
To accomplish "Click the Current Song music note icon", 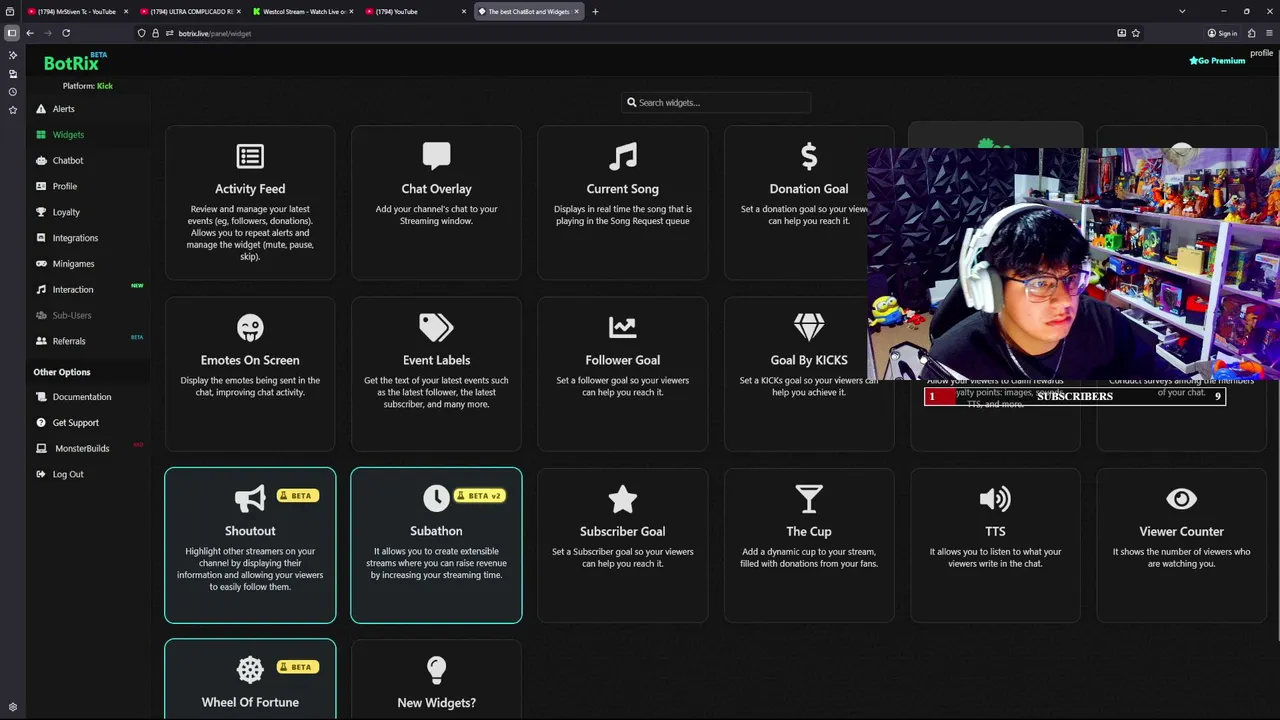I will (x=622, y=156).
